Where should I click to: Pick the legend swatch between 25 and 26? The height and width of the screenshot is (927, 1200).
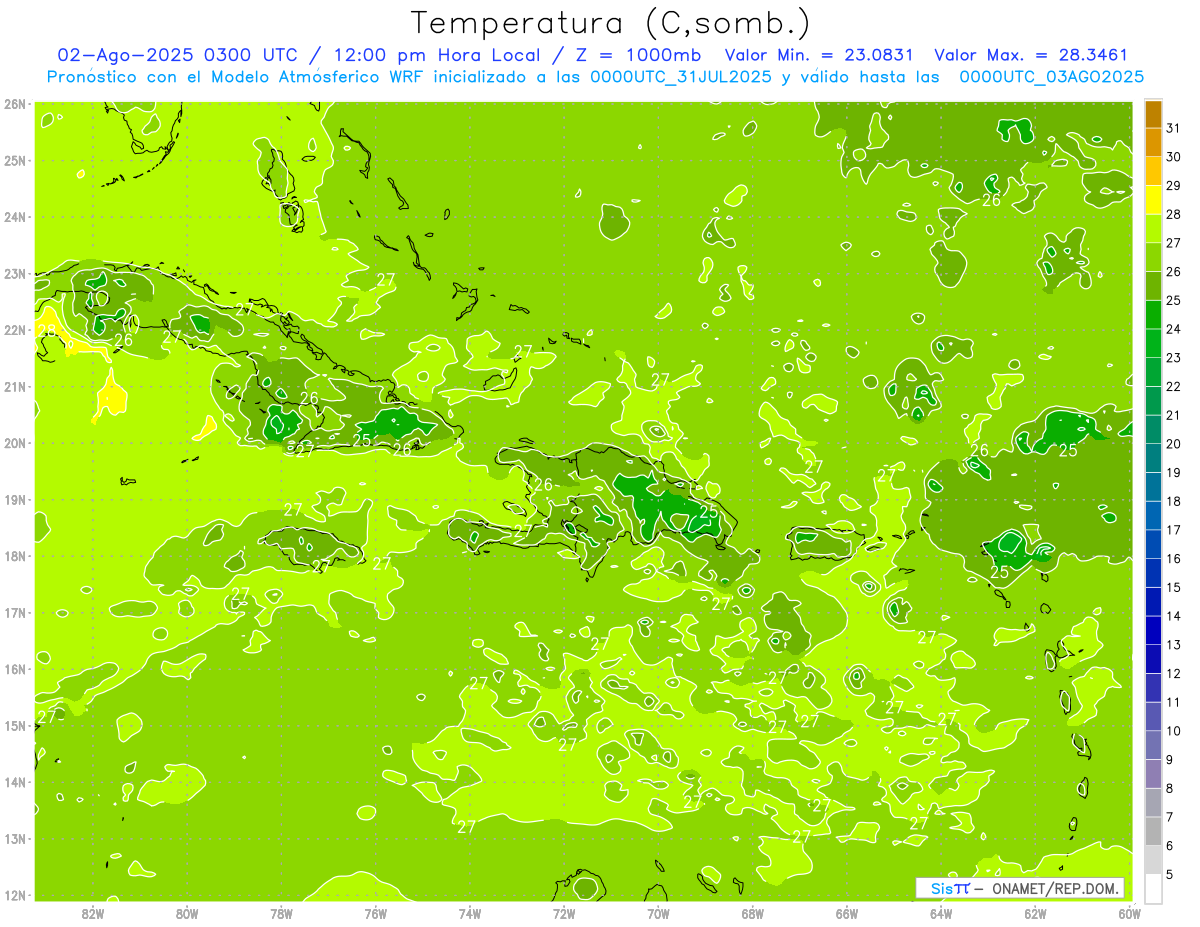(1153, 286)
